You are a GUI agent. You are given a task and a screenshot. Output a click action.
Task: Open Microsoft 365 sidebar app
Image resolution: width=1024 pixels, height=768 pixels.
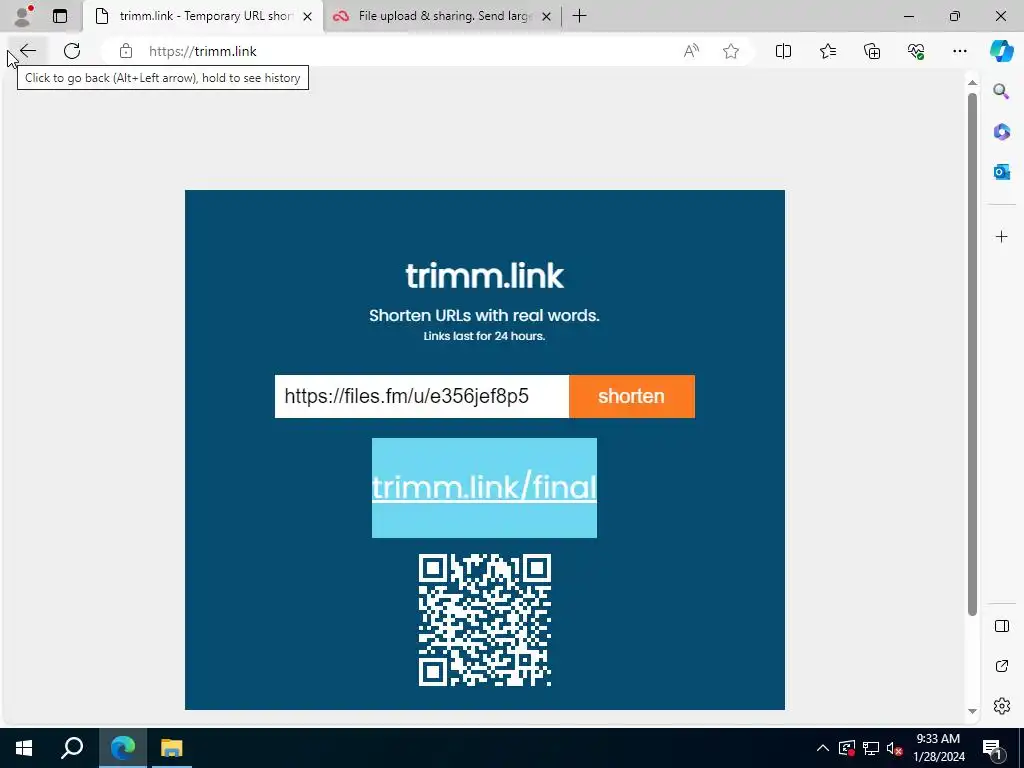pos(1001,131)
